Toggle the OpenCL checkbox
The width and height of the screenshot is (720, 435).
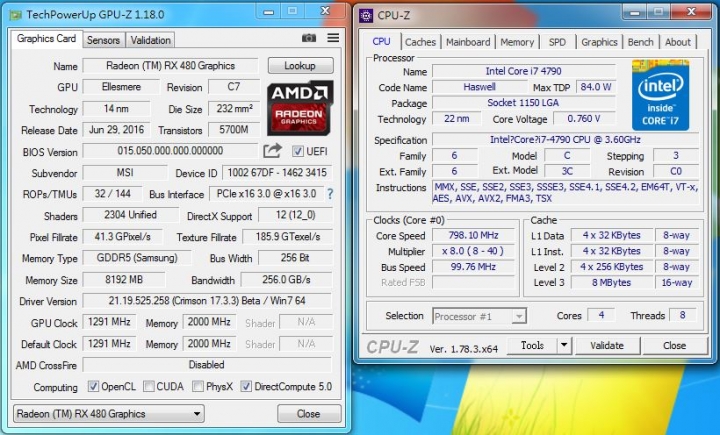click(x=93, y=386)
